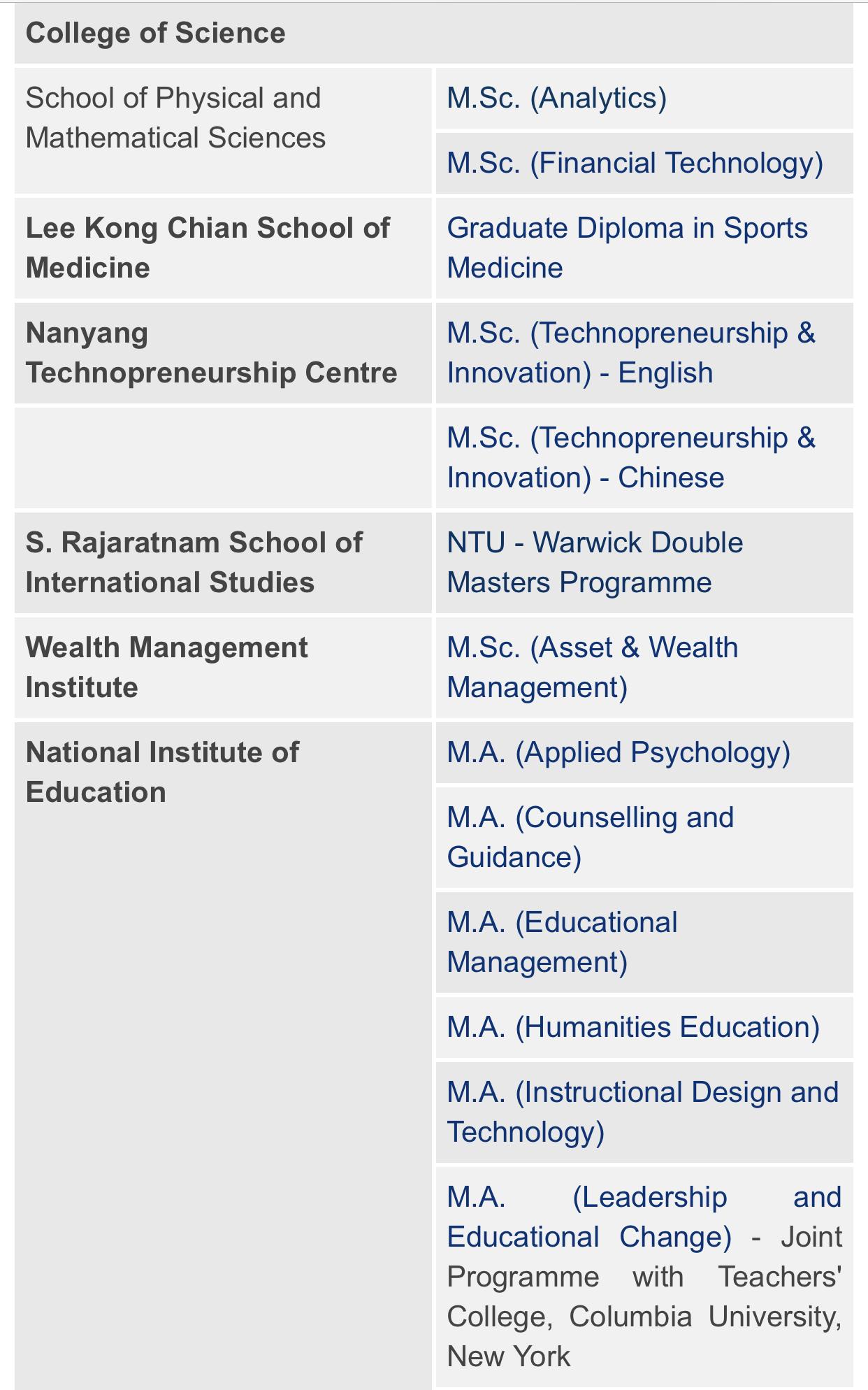Click the Lee Kong Chian School of Medicine cell

[x=207, y=248]
